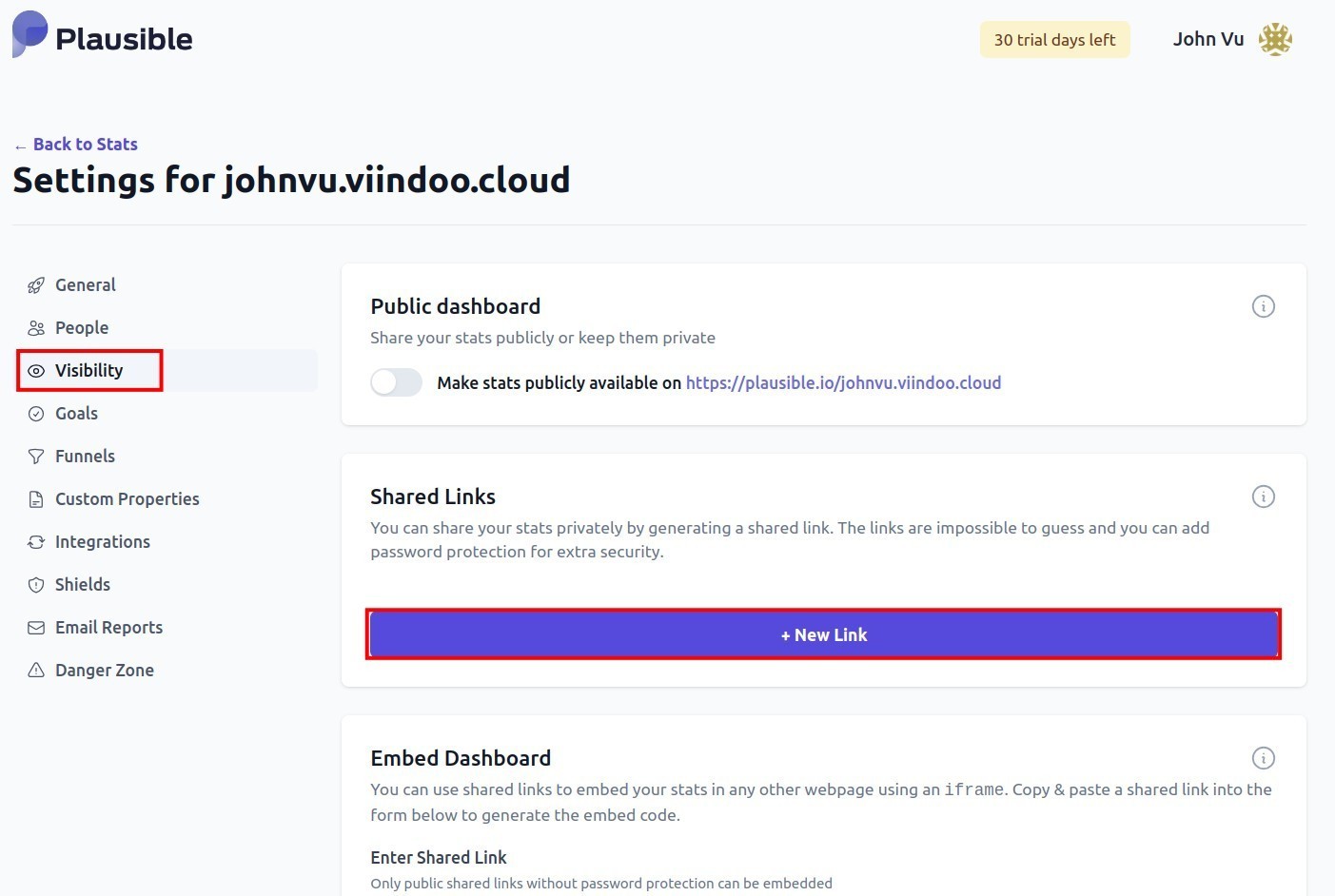This screenshot has height=896, width=1335.
Task: Select the General rocket icon in sidebar
Action: [x=35, y=284]
